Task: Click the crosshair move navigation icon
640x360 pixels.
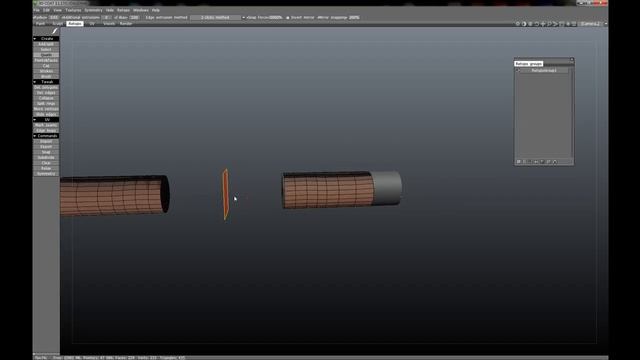Action: 543,24
